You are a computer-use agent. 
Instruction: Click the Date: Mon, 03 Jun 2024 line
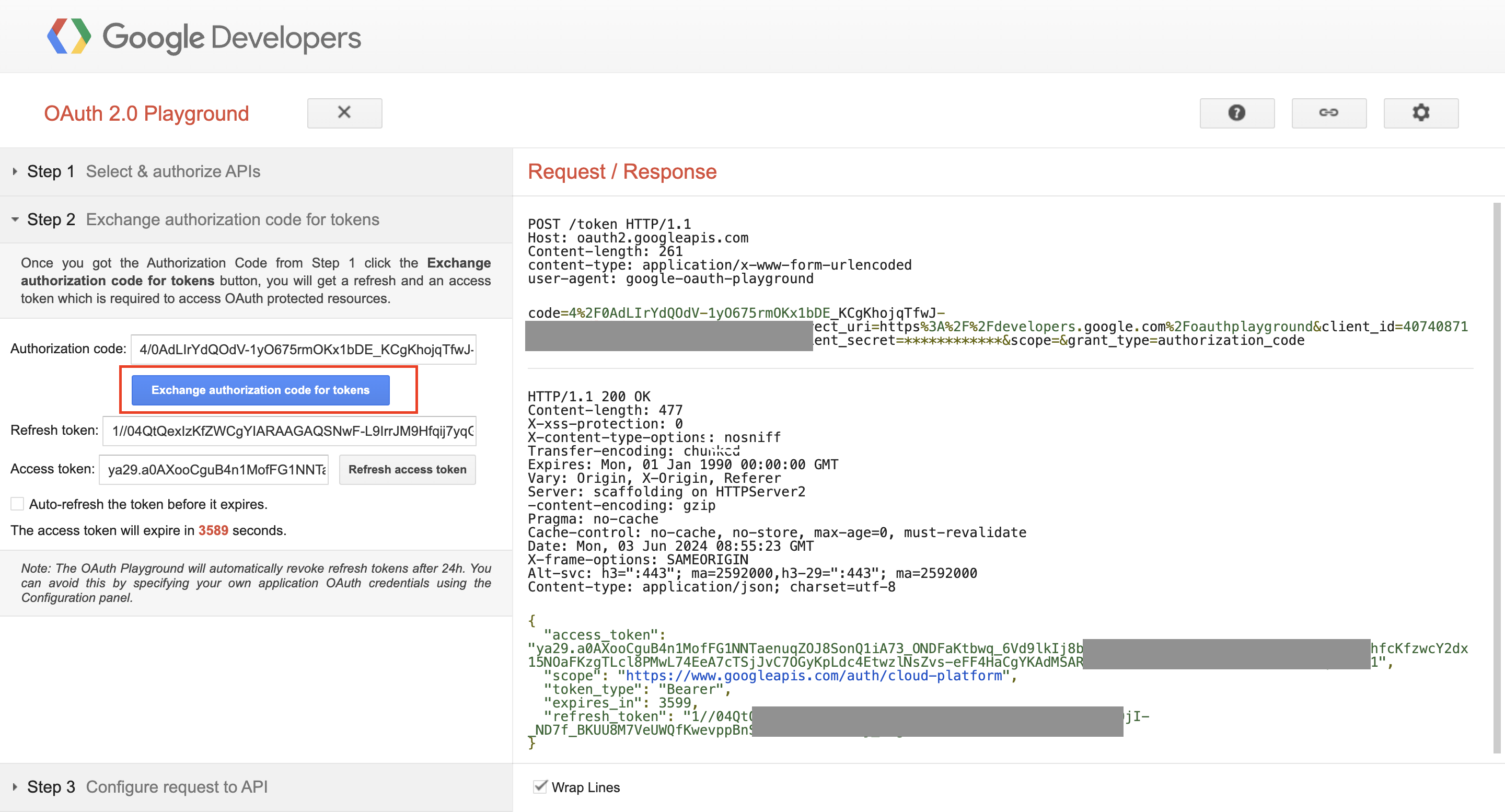point(670,546)
